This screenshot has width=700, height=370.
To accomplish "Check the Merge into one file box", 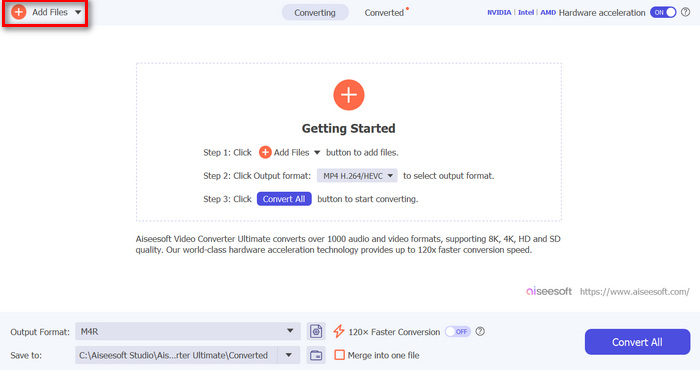I will point(340,355).
